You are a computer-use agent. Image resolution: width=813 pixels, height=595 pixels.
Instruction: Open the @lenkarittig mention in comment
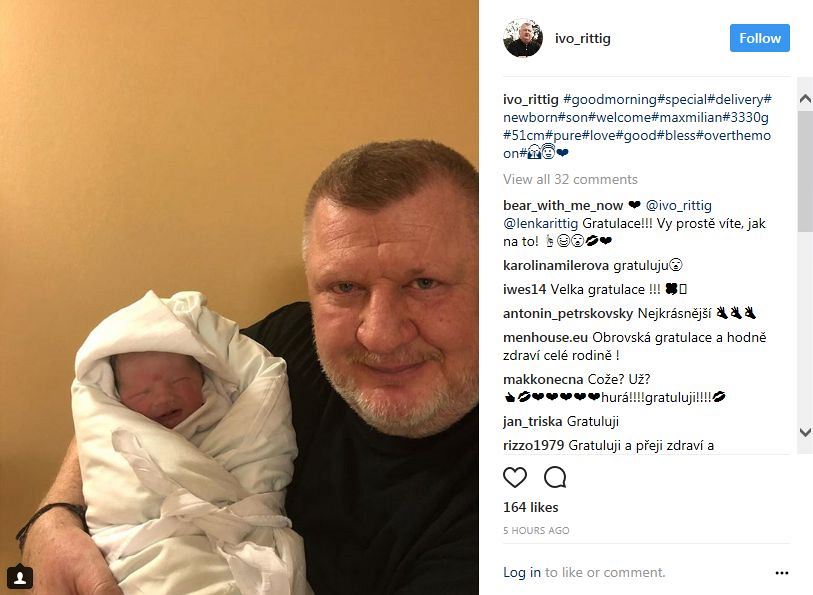click(545, 224)
